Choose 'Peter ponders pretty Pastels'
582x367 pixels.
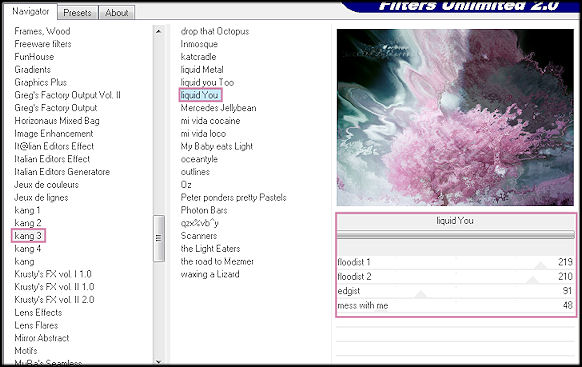(x=233, y=197)
